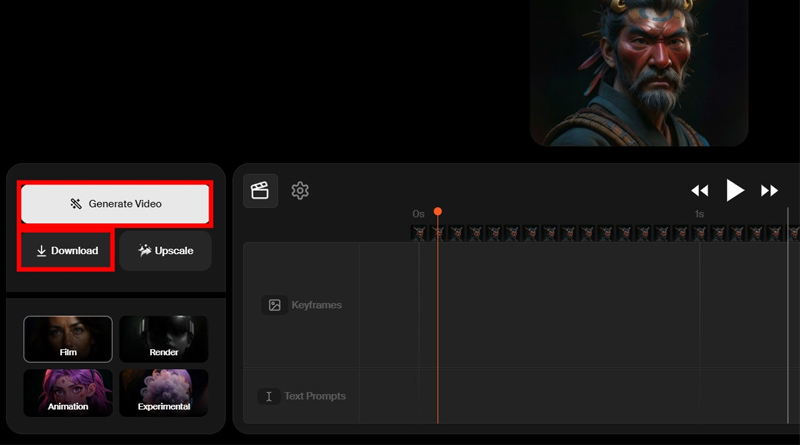Image resolution: width=800 pixels, height=445 pixels.
Task: Click the Upscale sparkle icon
Action: [145, 250]
